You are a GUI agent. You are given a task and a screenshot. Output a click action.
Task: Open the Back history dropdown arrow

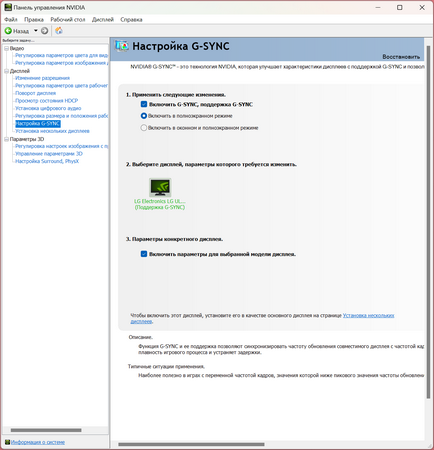pos(36,31)
